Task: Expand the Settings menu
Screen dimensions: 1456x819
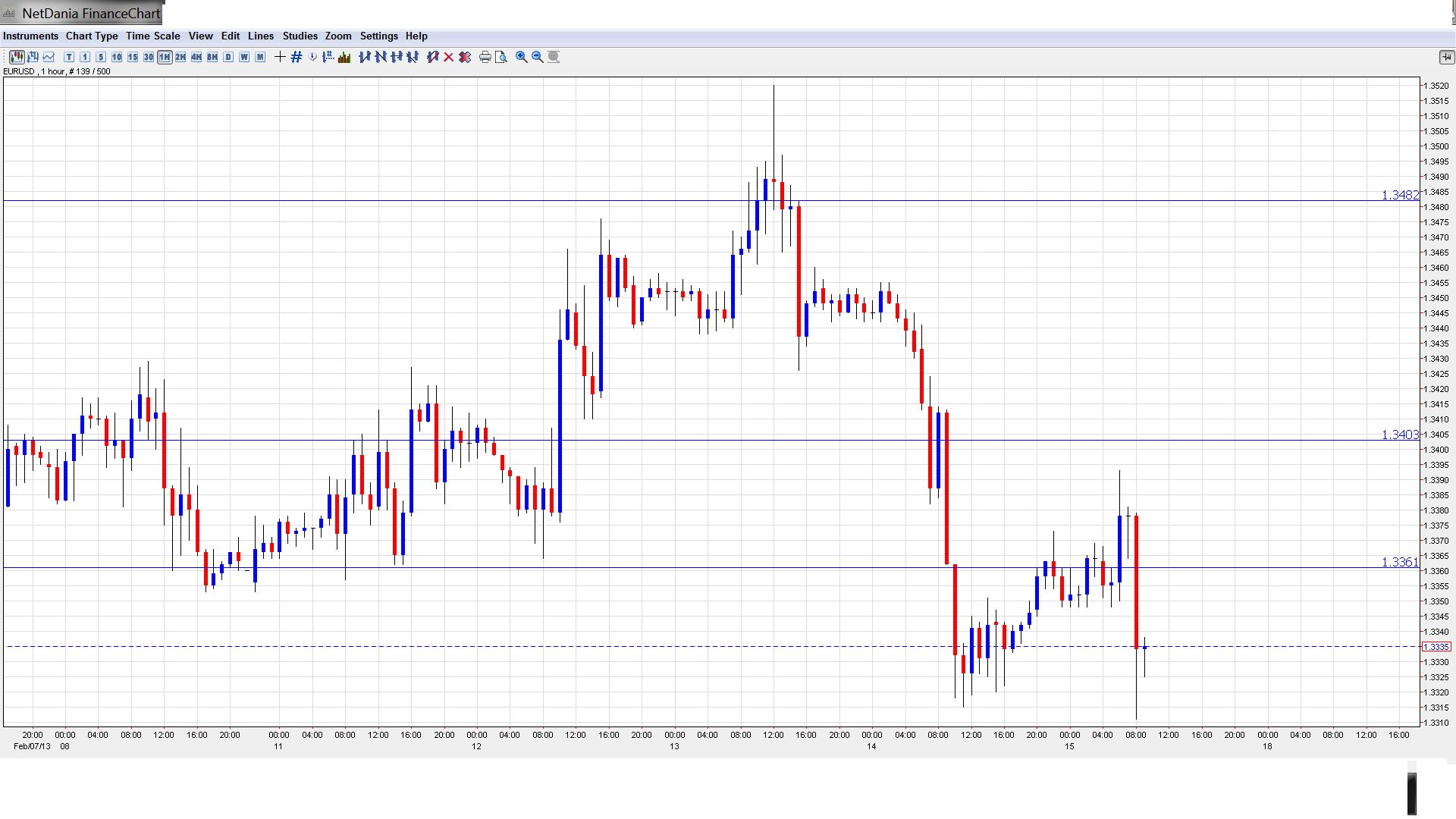Action: [378, 36]
